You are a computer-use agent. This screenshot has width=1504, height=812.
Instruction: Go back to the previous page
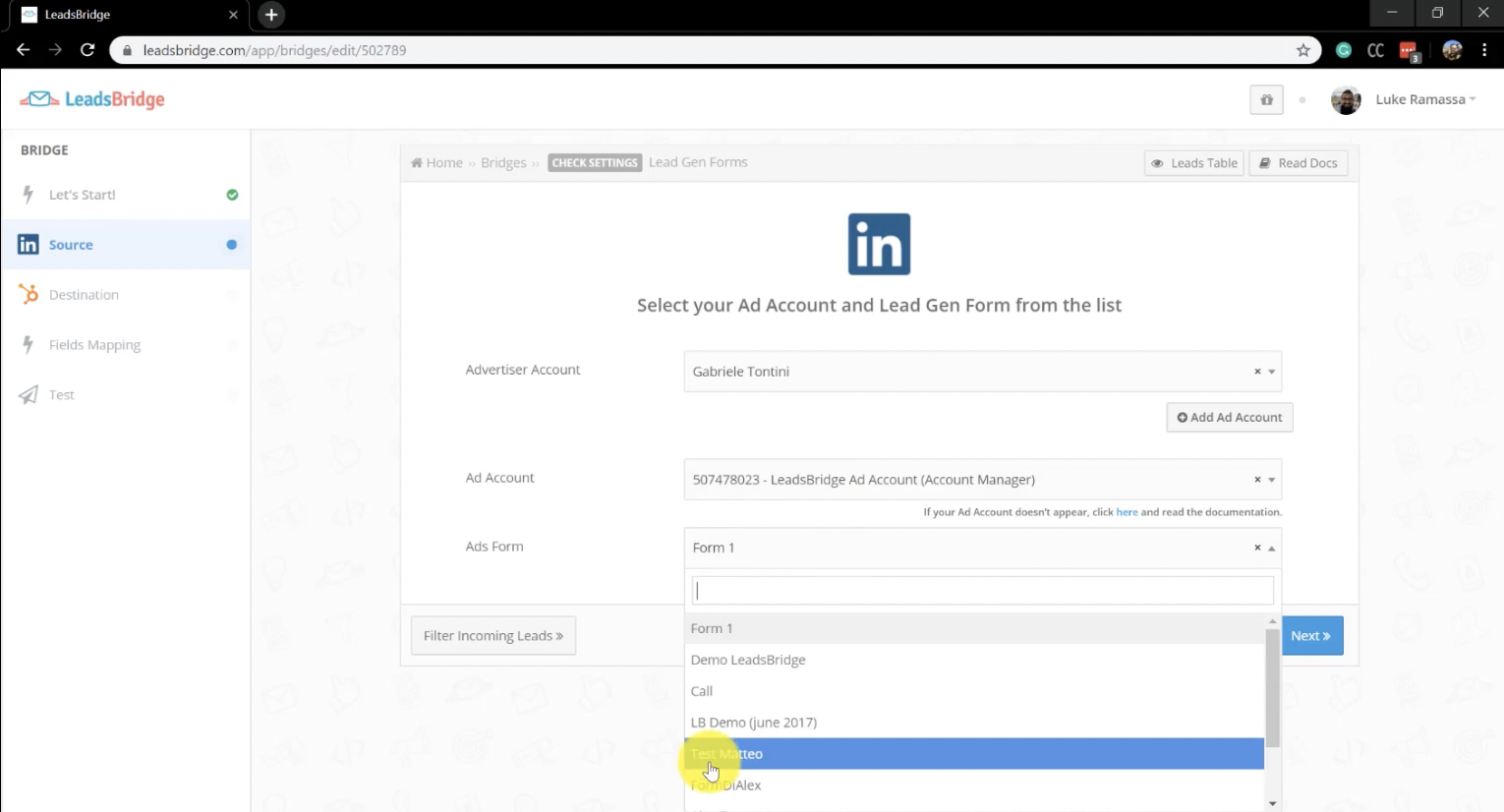point(24,50)
